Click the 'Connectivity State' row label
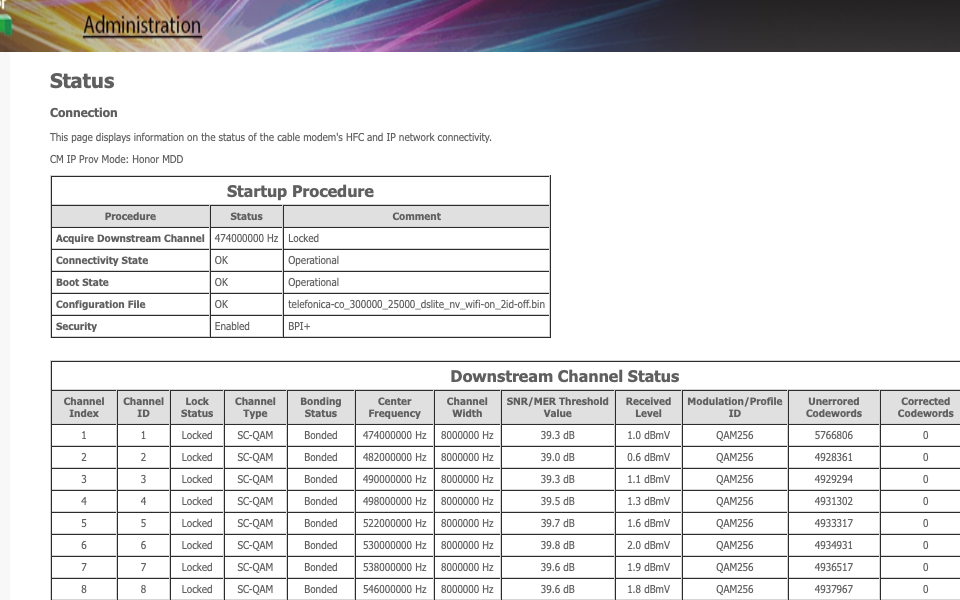The height and width of the screenshot is (600, 960). coord(102,260)
